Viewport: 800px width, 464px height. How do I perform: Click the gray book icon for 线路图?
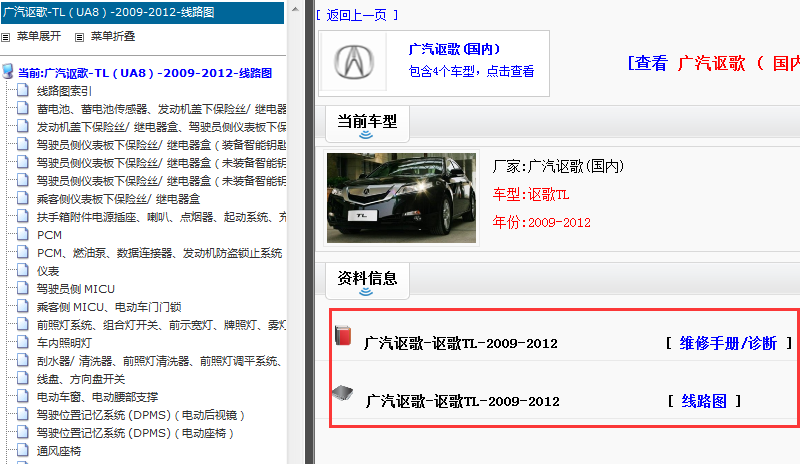pyautogui.click(x=342, y=393)
